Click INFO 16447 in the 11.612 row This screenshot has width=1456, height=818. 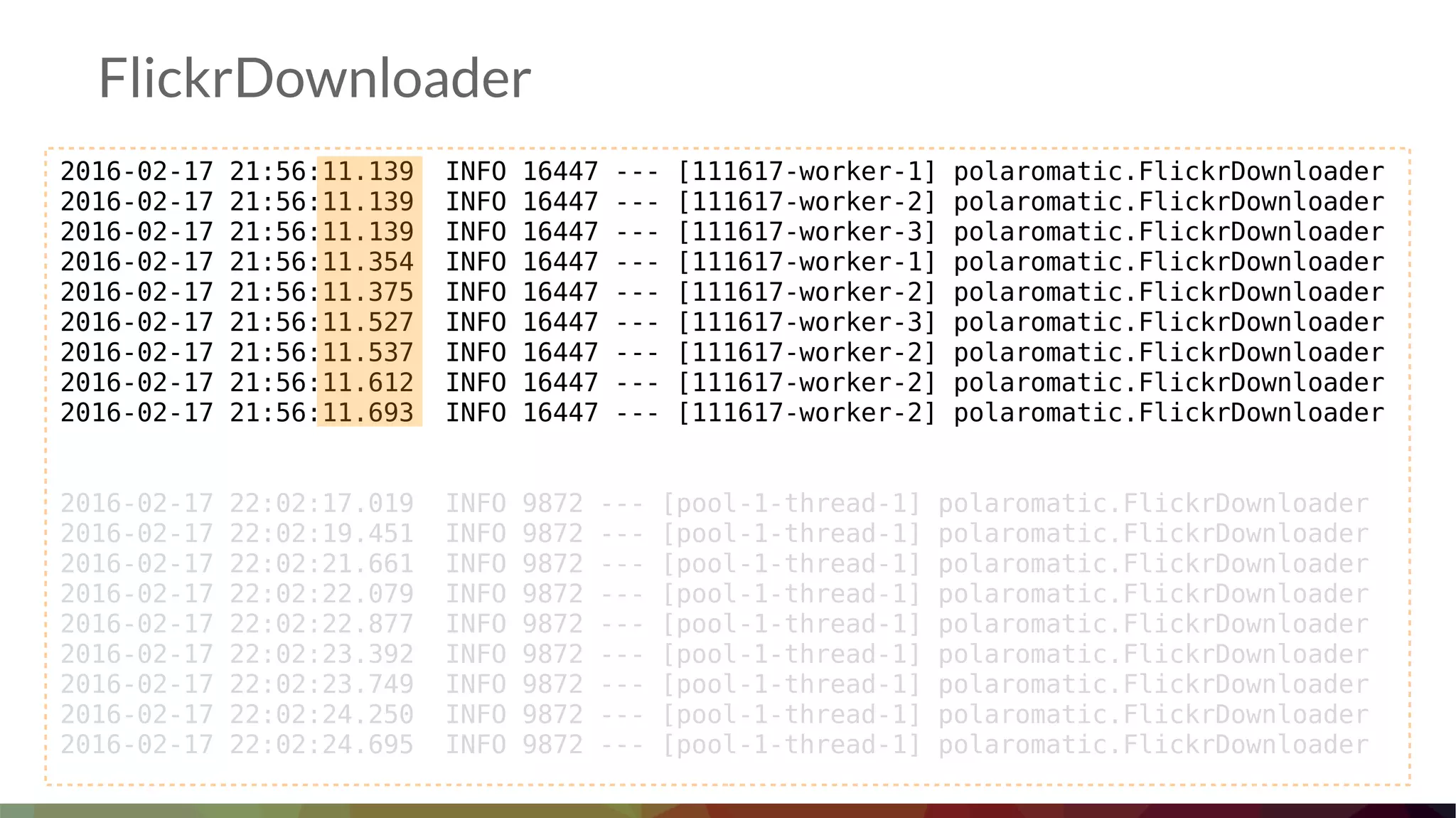(x=522, y=383)
